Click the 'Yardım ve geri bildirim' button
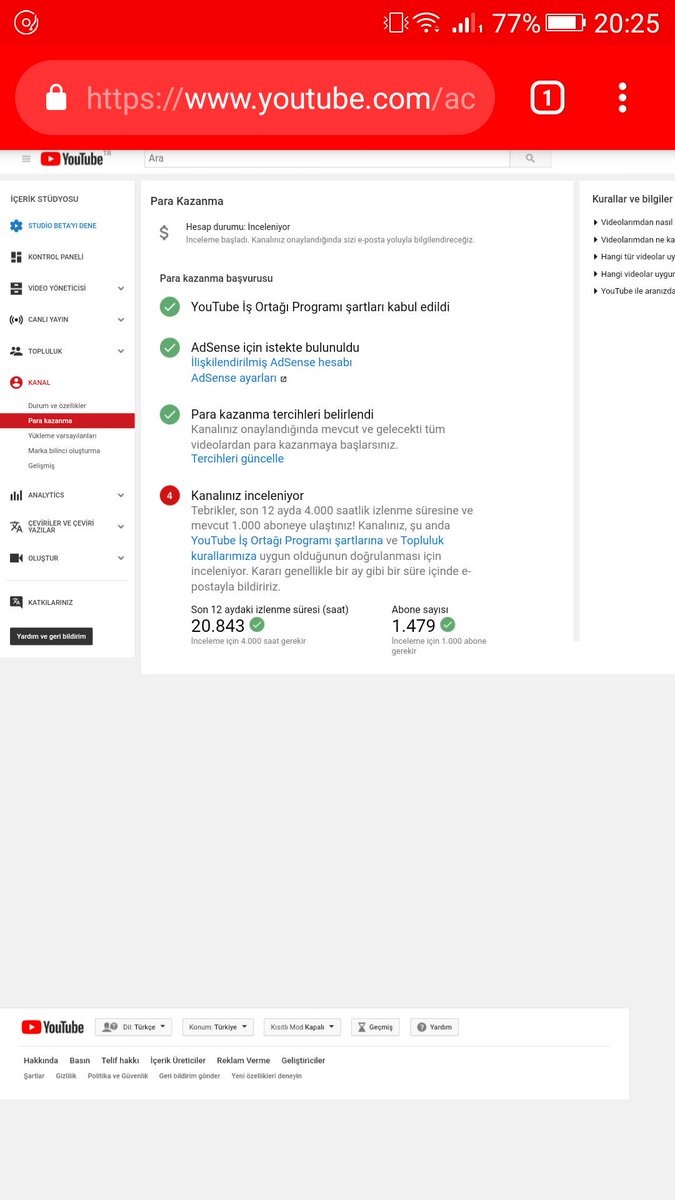Image resolution: width=675 pixels, height=1200 pixels. 51,636
